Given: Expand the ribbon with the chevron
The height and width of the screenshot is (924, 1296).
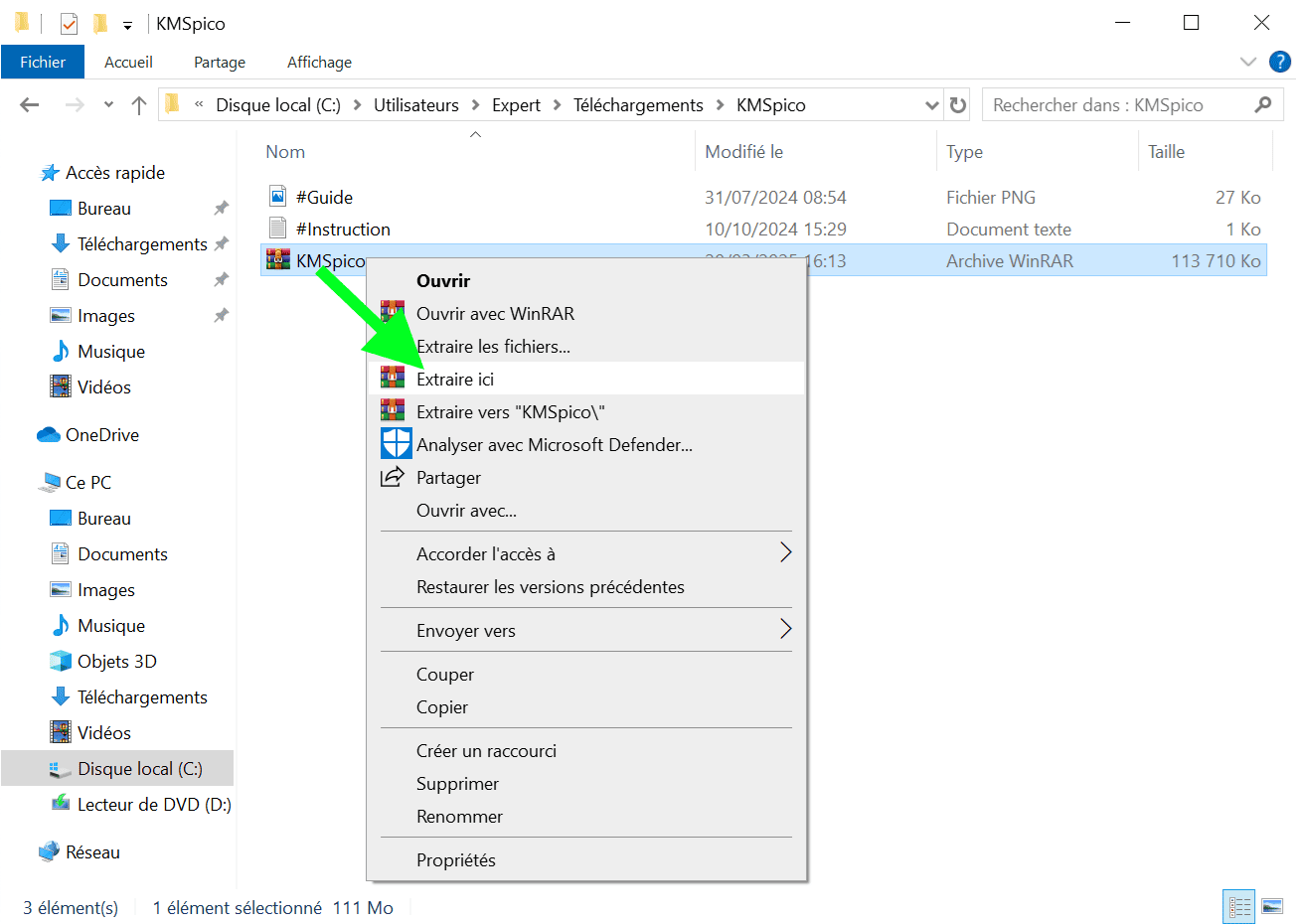Looking at the screenshot, I should coord(1248,62).
